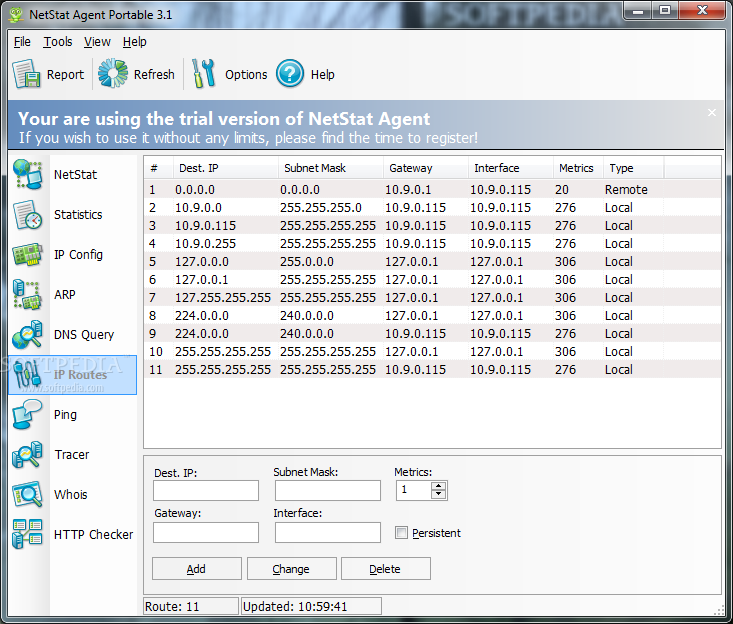Click the Interface input field
733x624 pixels.
click(x=328, y=532)
